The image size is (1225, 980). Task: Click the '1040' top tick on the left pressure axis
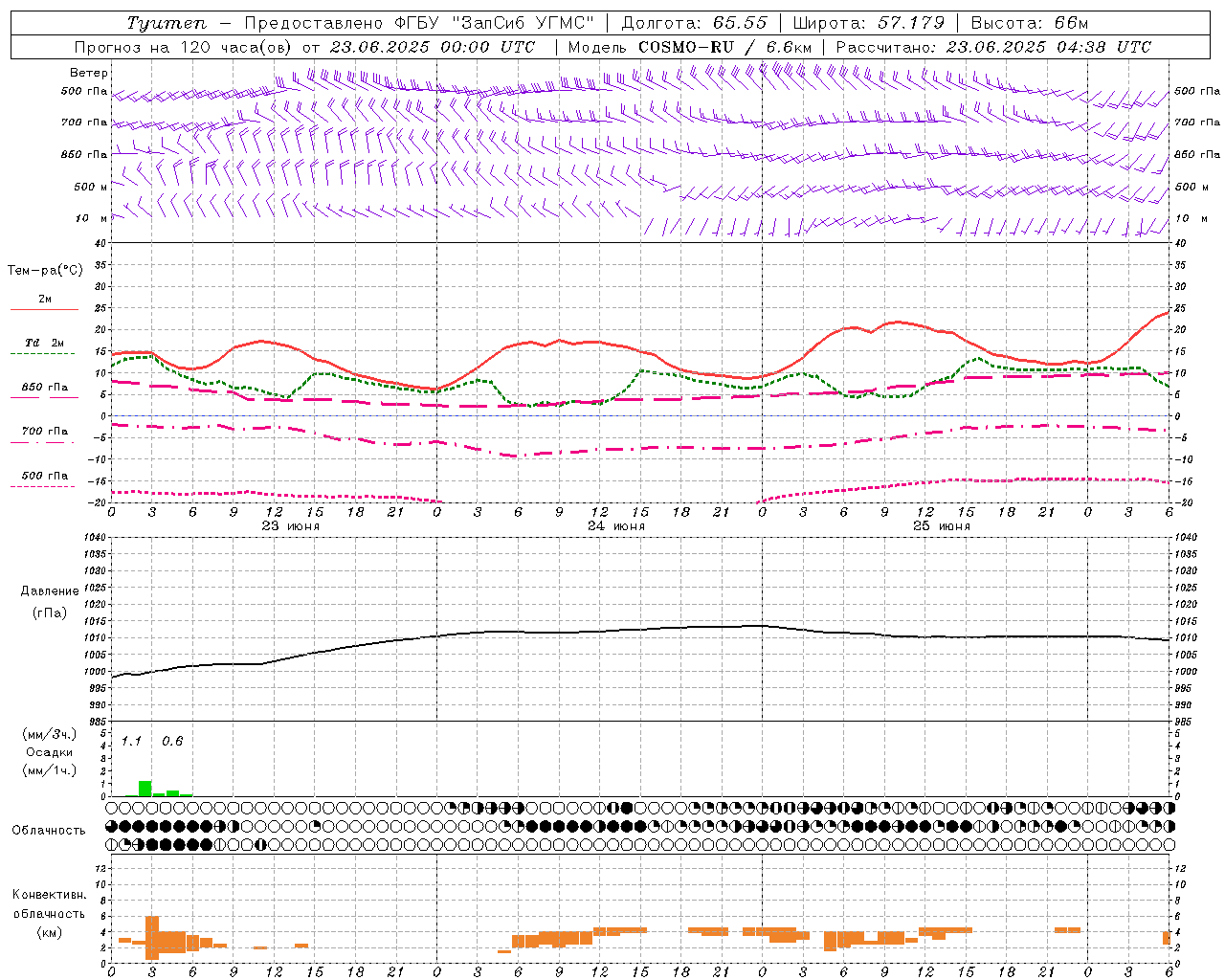(x=94, y=538)
